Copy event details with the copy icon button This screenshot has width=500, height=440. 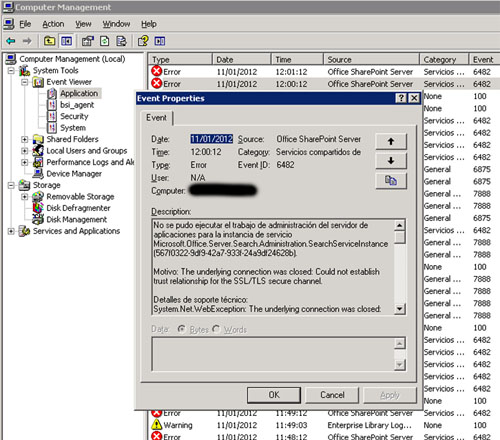391,181
